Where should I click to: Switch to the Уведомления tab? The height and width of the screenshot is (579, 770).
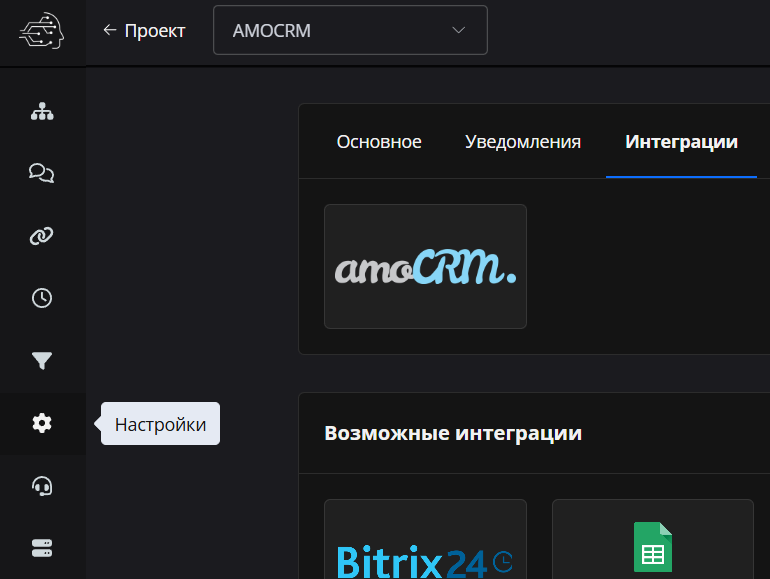pyautogui.click(x=523, y=142)
